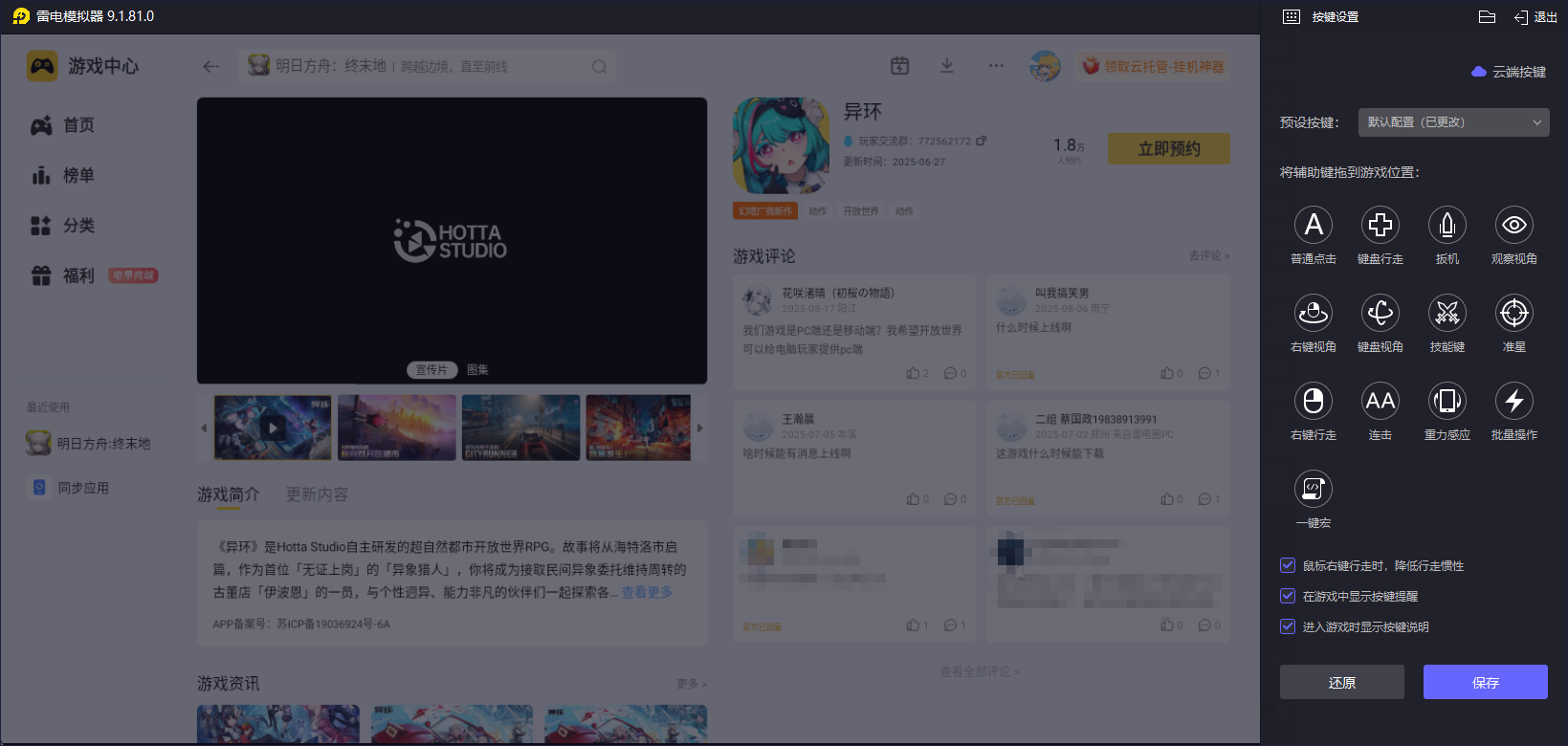1568x746 pixels.
Task: Show previous screenshot thumbnails with left arrow
Action: 204,428
